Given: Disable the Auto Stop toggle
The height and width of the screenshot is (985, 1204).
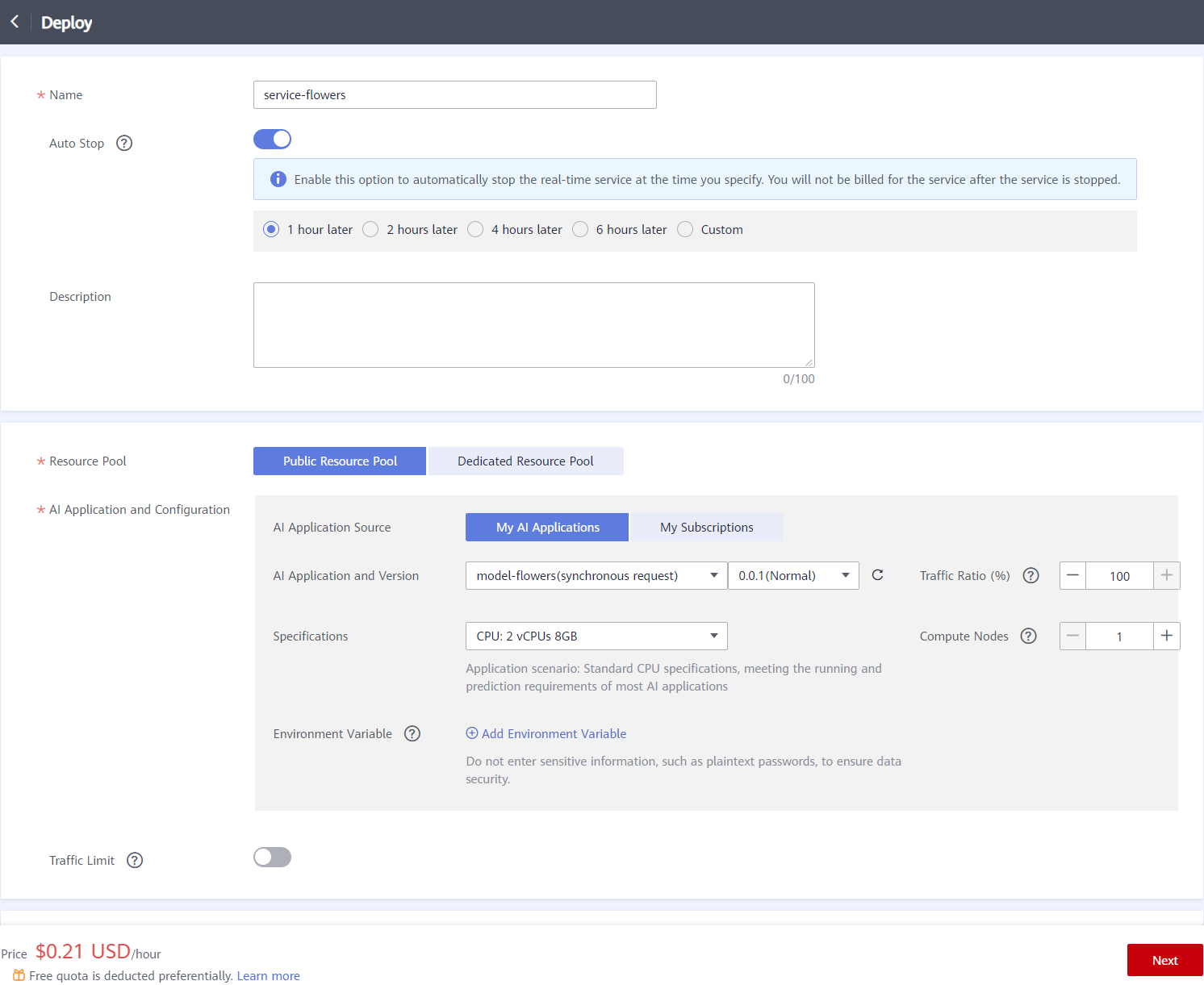Looking at the screenshot, I should pos(272,140).
